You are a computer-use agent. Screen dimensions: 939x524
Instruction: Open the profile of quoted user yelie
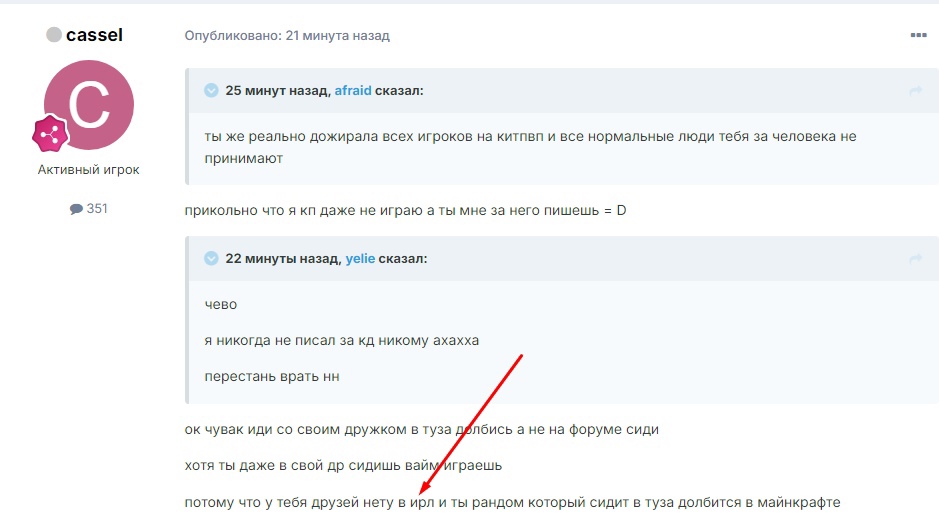(359, 258)
